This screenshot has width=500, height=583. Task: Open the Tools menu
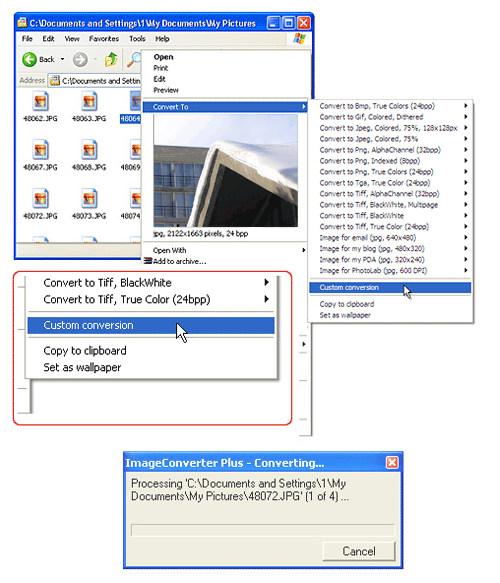(x=137, y=39)
